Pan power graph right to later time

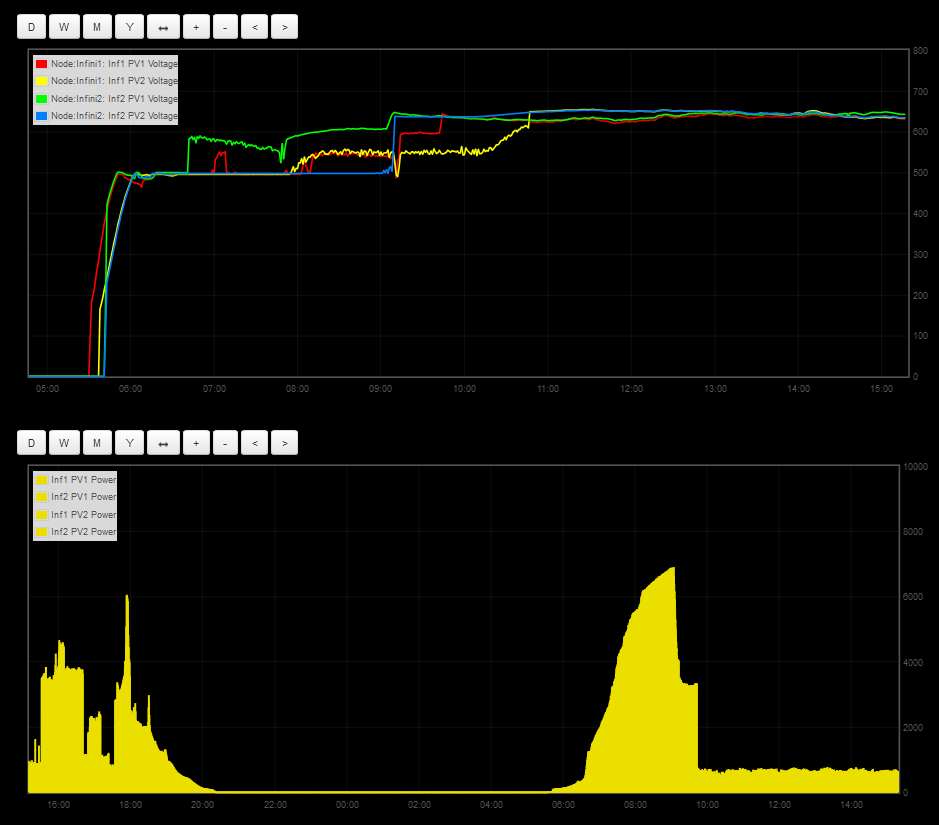coord(285,443)
